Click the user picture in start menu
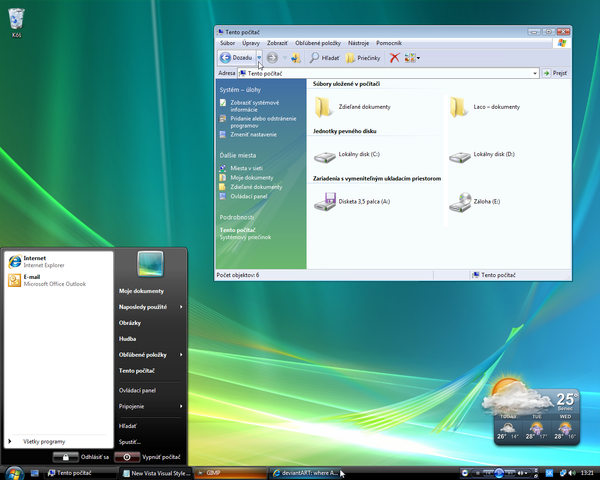Image resolution: width=600 pixels, height=480 pixels. (150, 264)
